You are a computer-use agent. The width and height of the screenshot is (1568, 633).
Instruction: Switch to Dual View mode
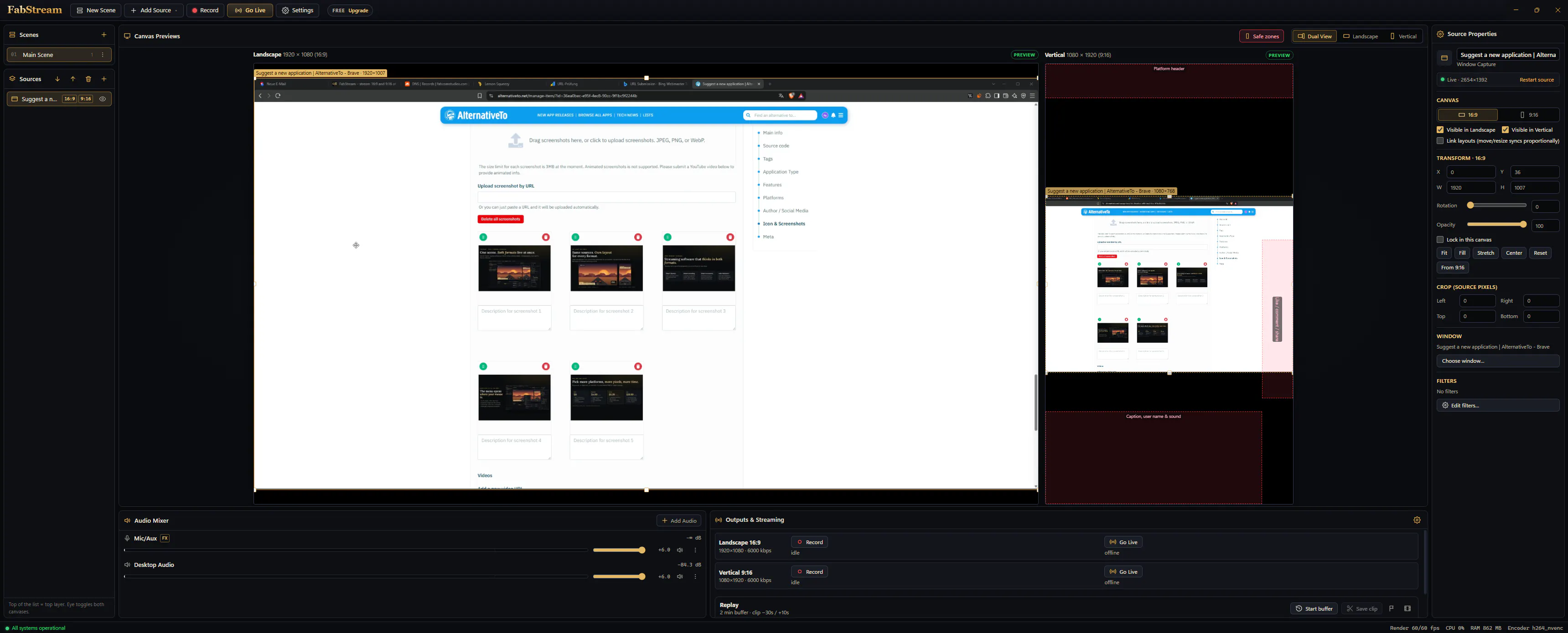[x=1315, y=36]
